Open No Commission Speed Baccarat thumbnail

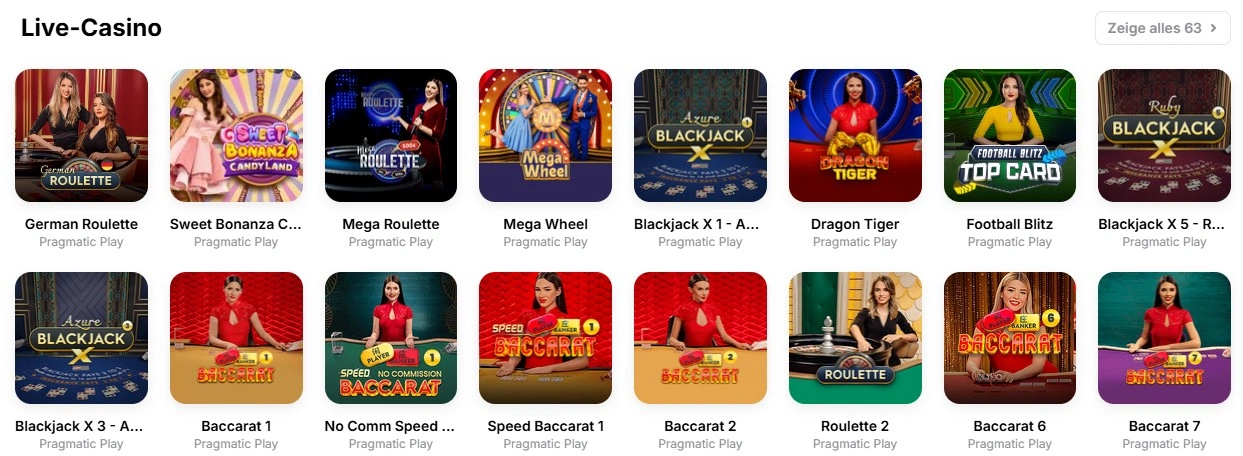pos(391,338)
